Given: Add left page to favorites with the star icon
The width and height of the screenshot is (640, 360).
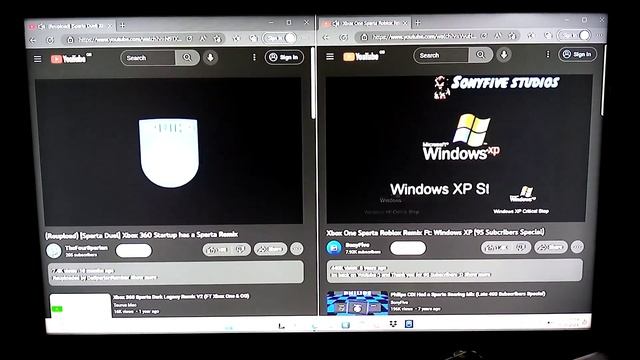Looking at the screenshot, I should [218, 39].
